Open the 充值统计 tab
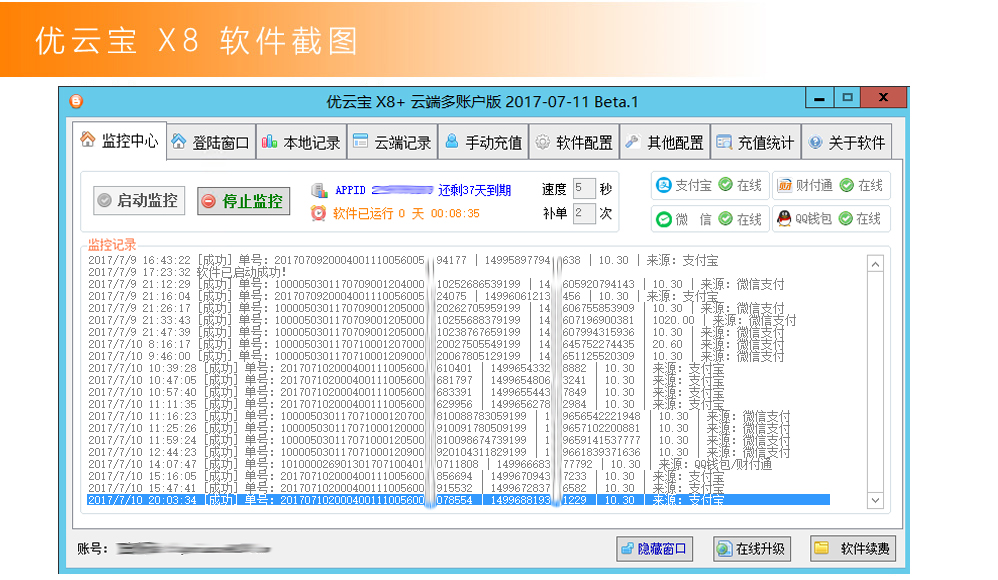The height and width of the screenshot is (580, 998). click(755, 142)
